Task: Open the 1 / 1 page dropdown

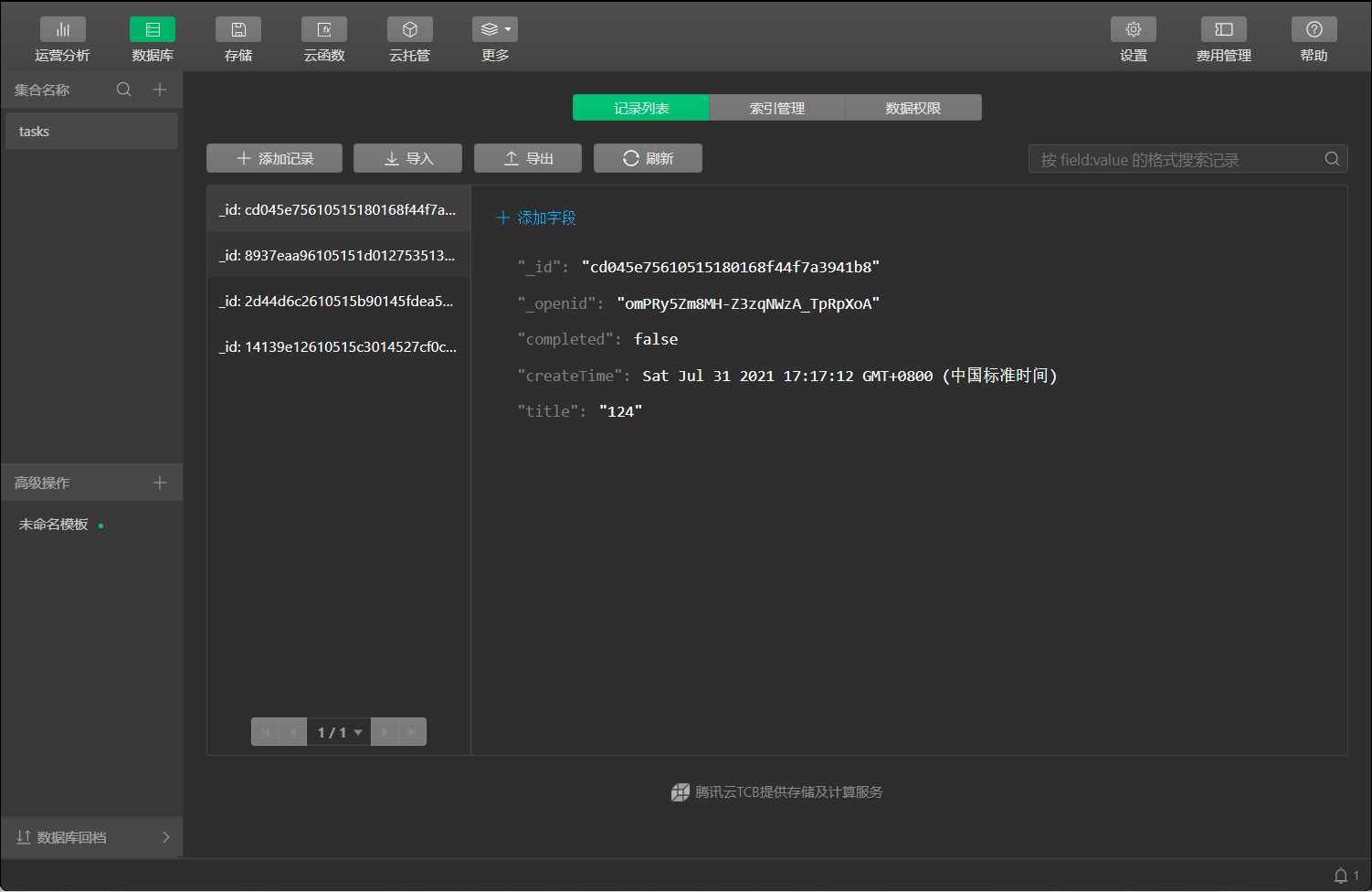Action: [x=339, y=732]
